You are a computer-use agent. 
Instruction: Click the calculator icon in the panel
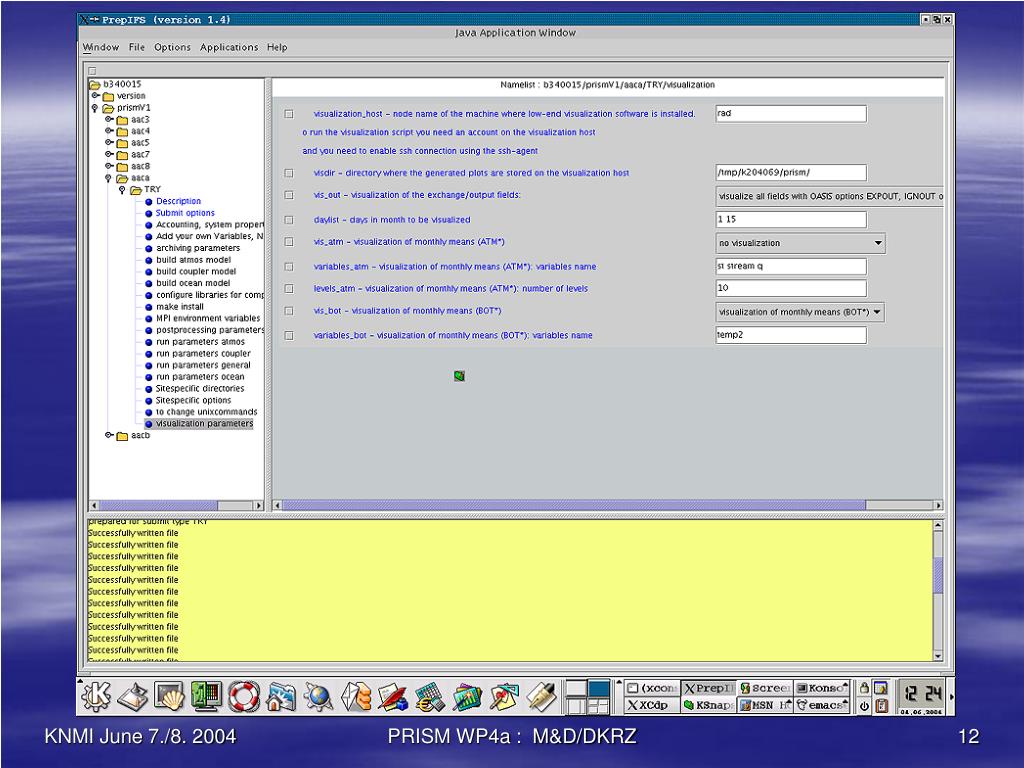(x=430, y=697)
